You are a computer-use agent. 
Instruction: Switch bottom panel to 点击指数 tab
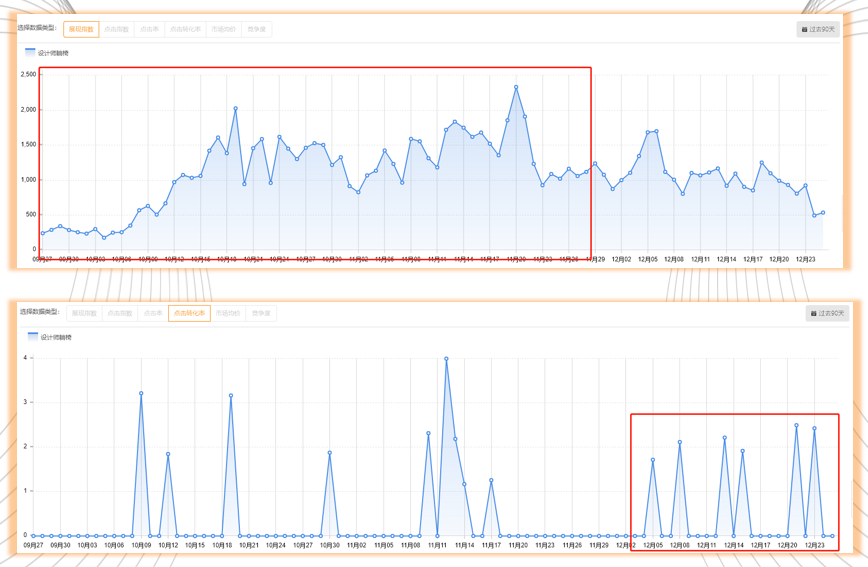coord(119,313)
